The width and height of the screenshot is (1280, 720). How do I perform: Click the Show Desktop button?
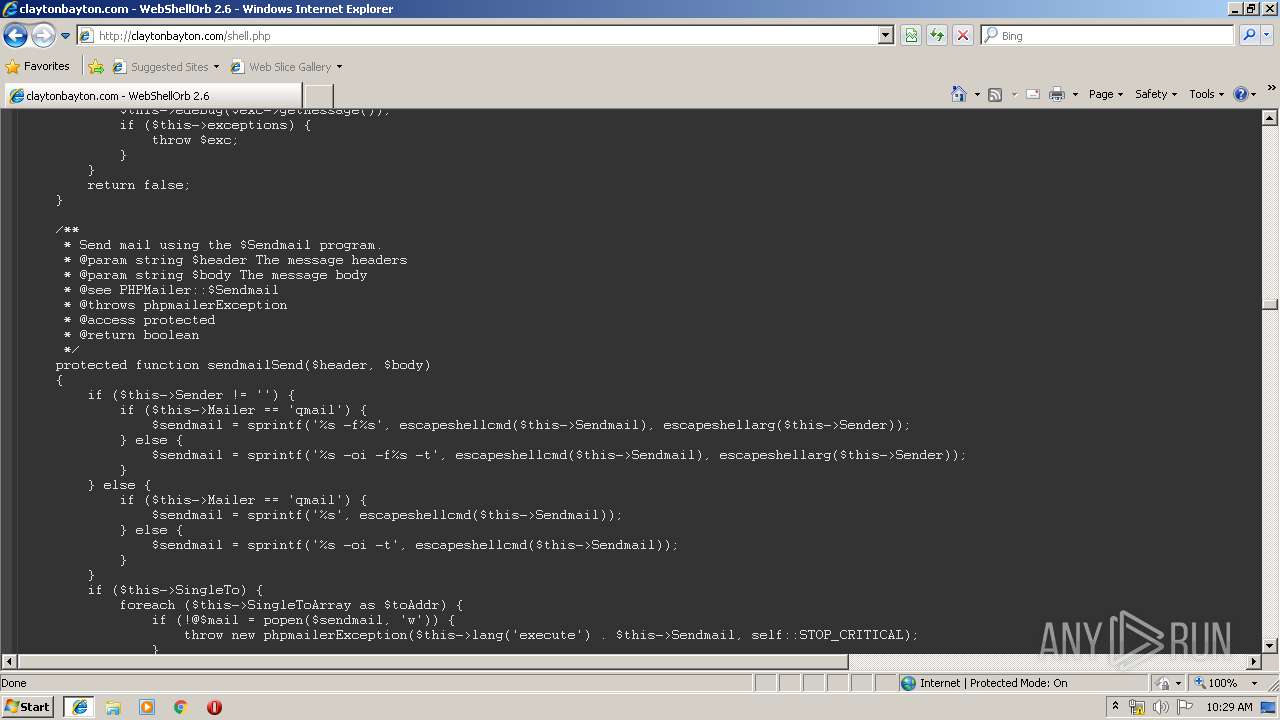pos(1269,707)
